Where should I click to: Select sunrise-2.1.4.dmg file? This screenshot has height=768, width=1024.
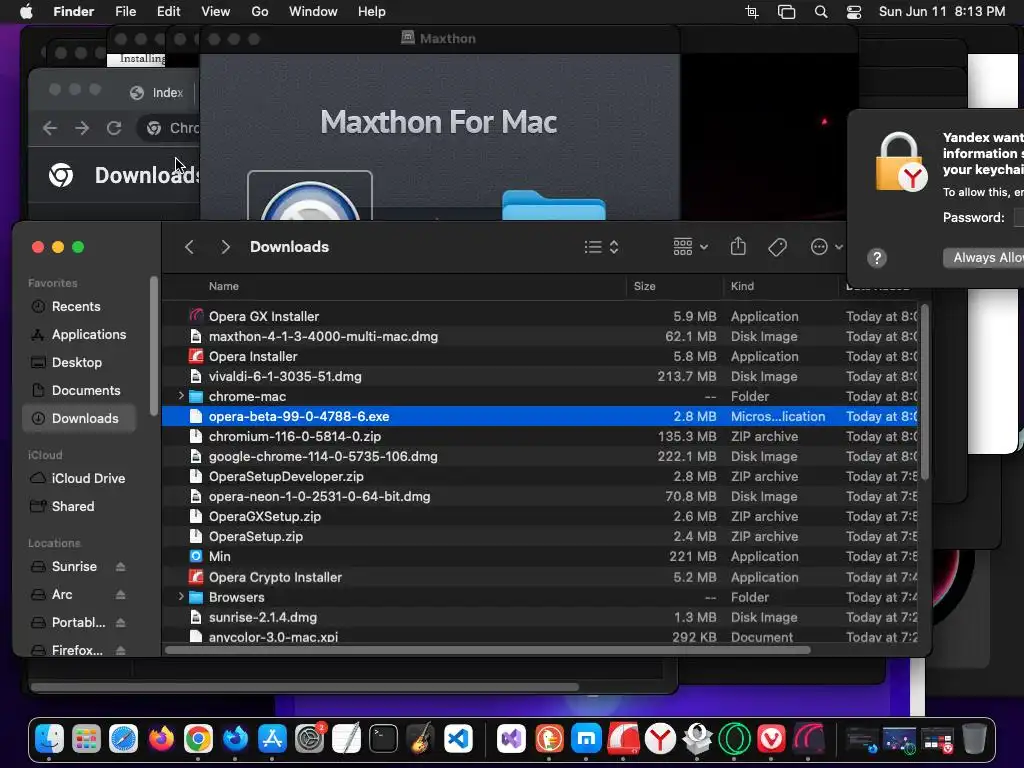[539, 617]
